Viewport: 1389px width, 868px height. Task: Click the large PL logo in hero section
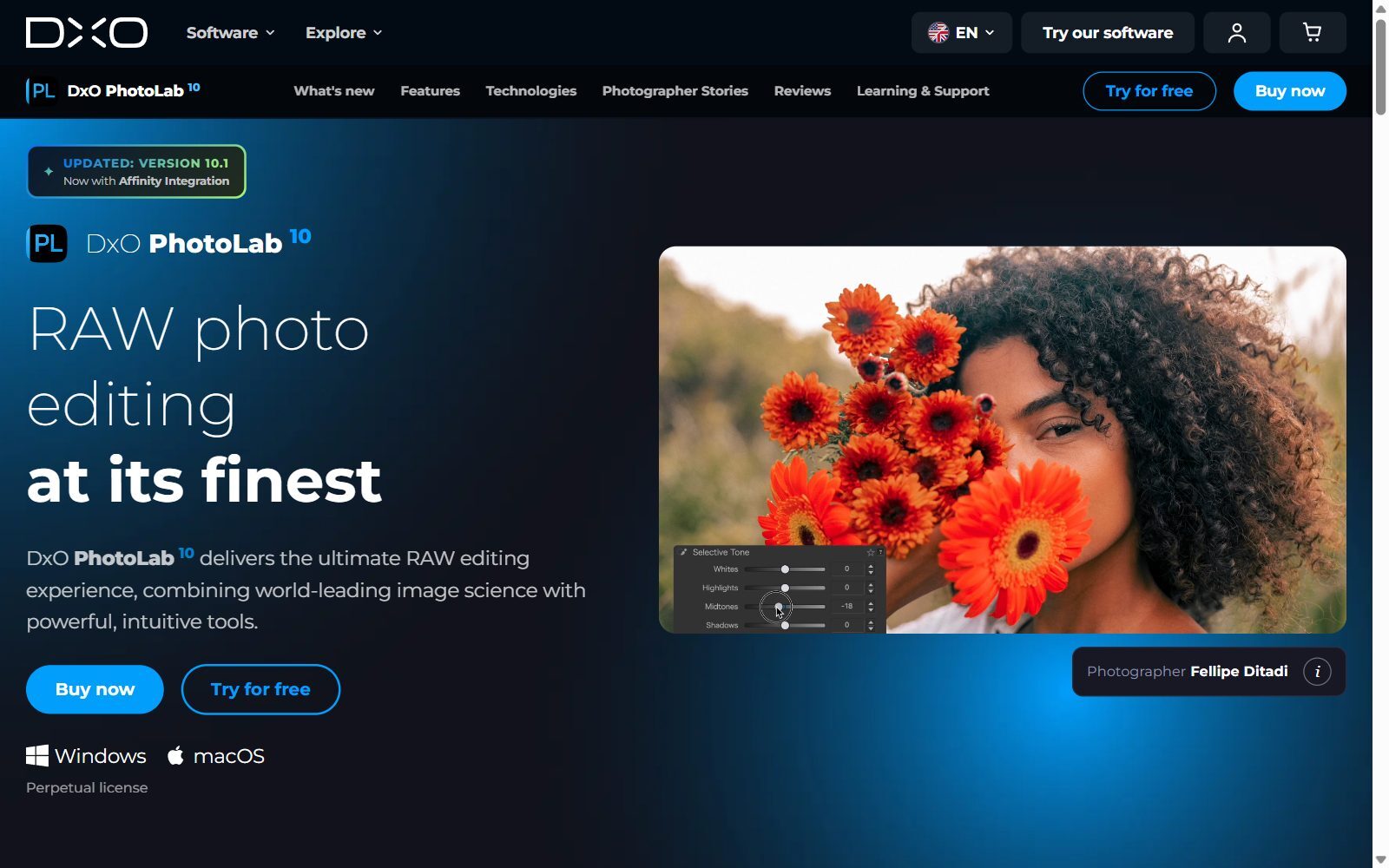tap(47, 244)
